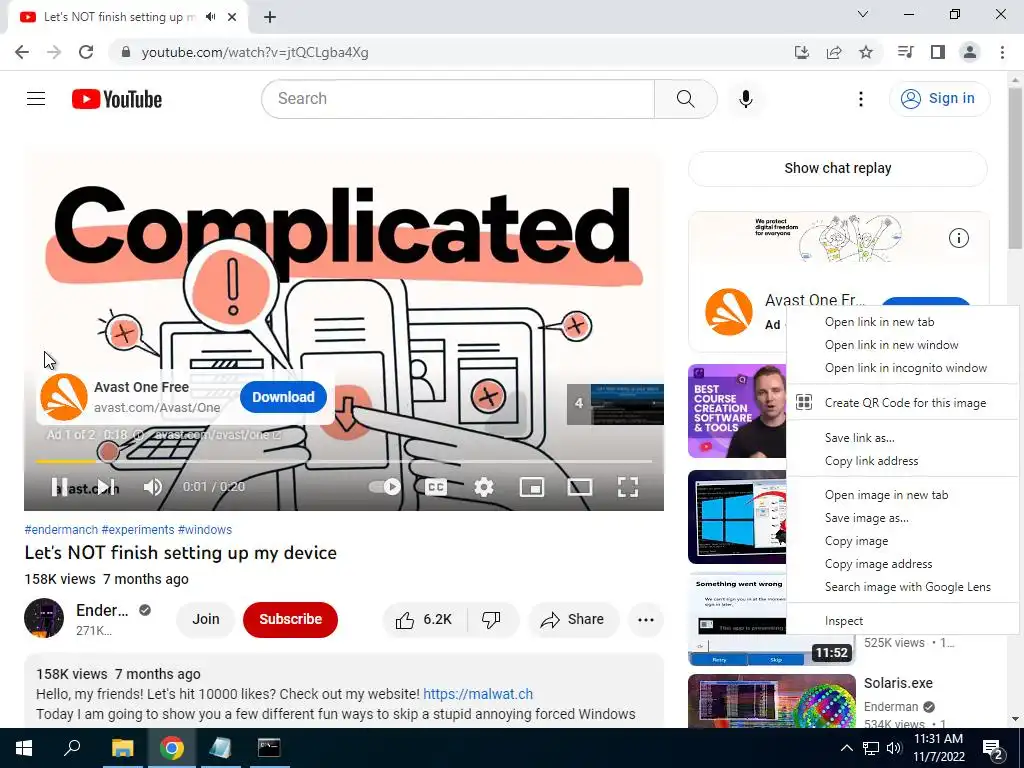Click the red Subscribe button
Screen dimensions: 1024x768
coord(291,619)
